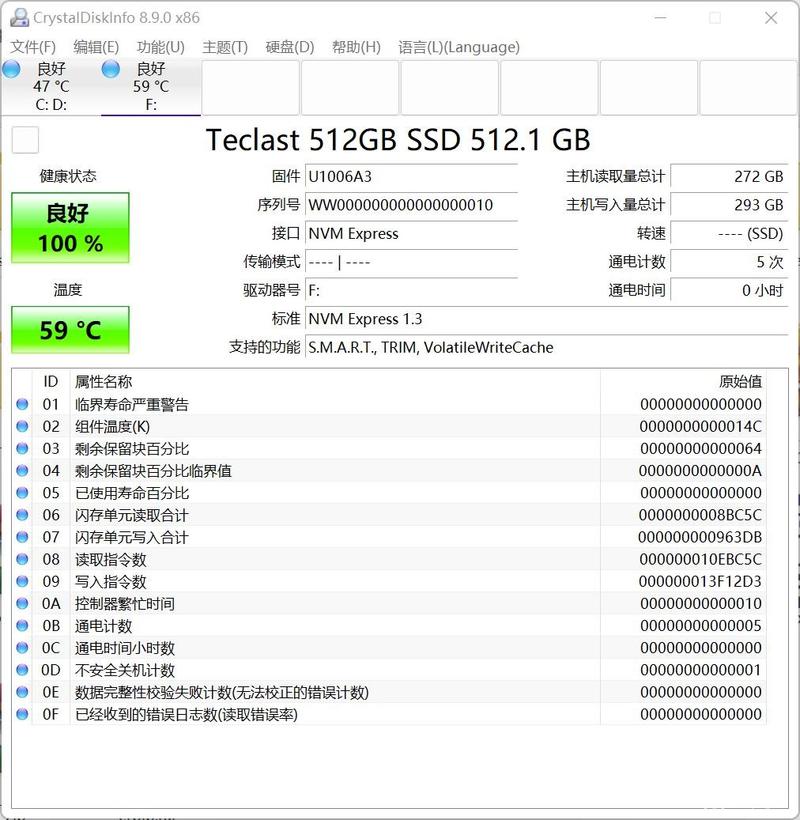Click raw value 0000000008BC5C
This screenshot has height=820, width=800.
(x=700, y=515)
